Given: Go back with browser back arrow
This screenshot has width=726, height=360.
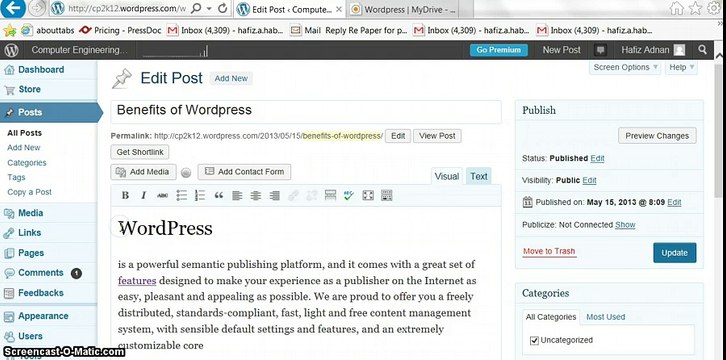Looking at the screenshot, I should (13, 8).
